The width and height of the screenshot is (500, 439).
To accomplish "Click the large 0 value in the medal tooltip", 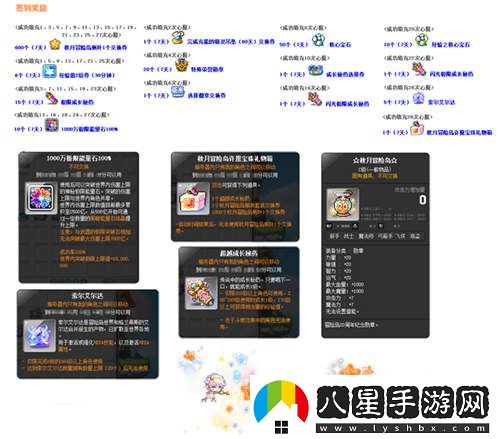I will pyautogui.click(x=422, y=200).
